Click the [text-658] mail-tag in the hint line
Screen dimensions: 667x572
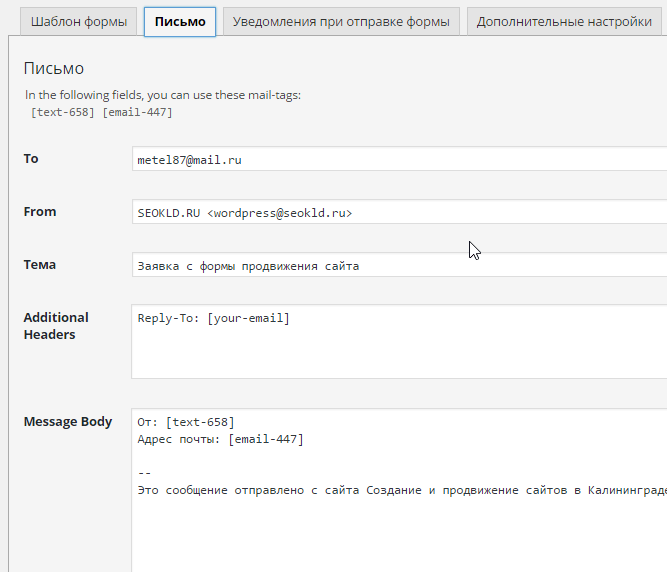pos(64,112)
